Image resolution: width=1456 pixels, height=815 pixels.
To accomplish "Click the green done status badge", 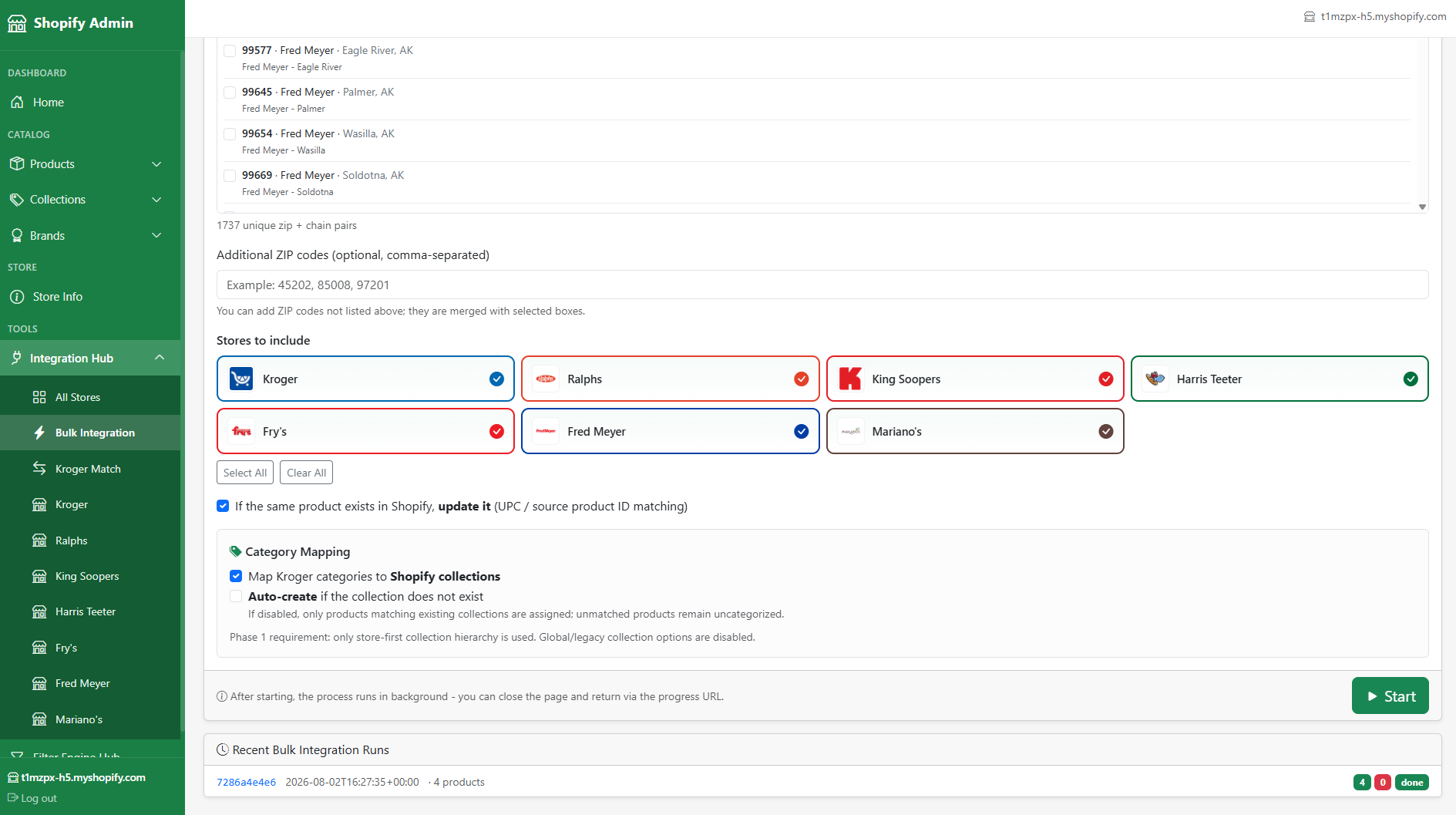I will pyautogui.click(x=1412, y=783).
